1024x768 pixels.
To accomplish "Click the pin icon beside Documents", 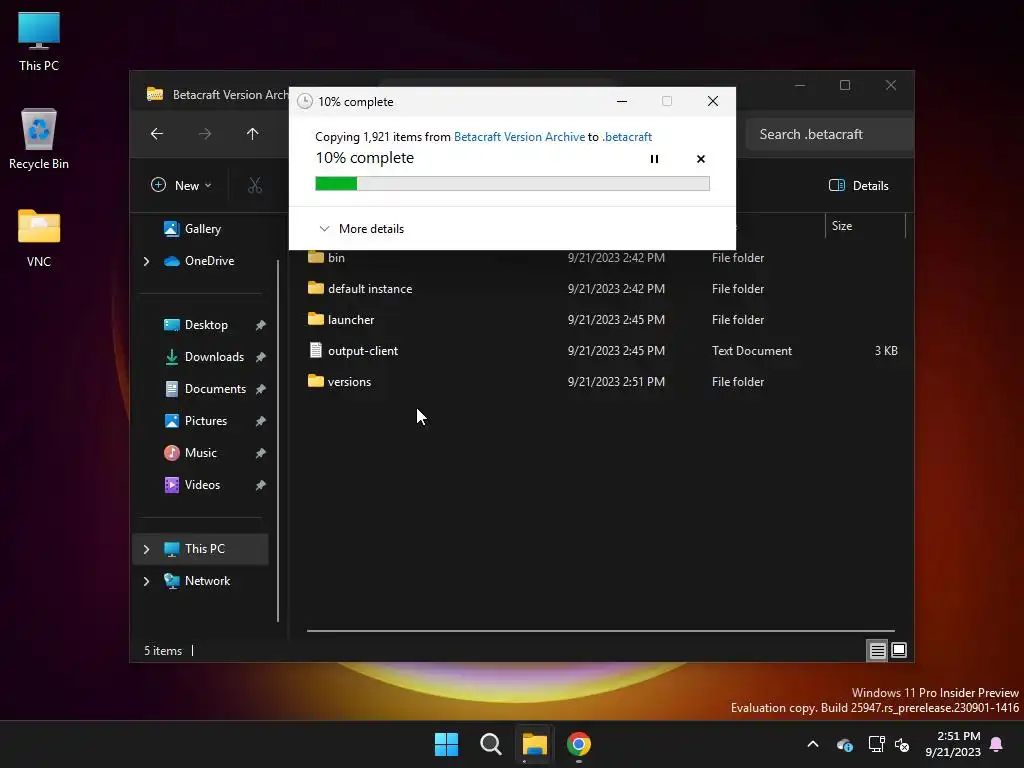I will click(x=261, y=389).
